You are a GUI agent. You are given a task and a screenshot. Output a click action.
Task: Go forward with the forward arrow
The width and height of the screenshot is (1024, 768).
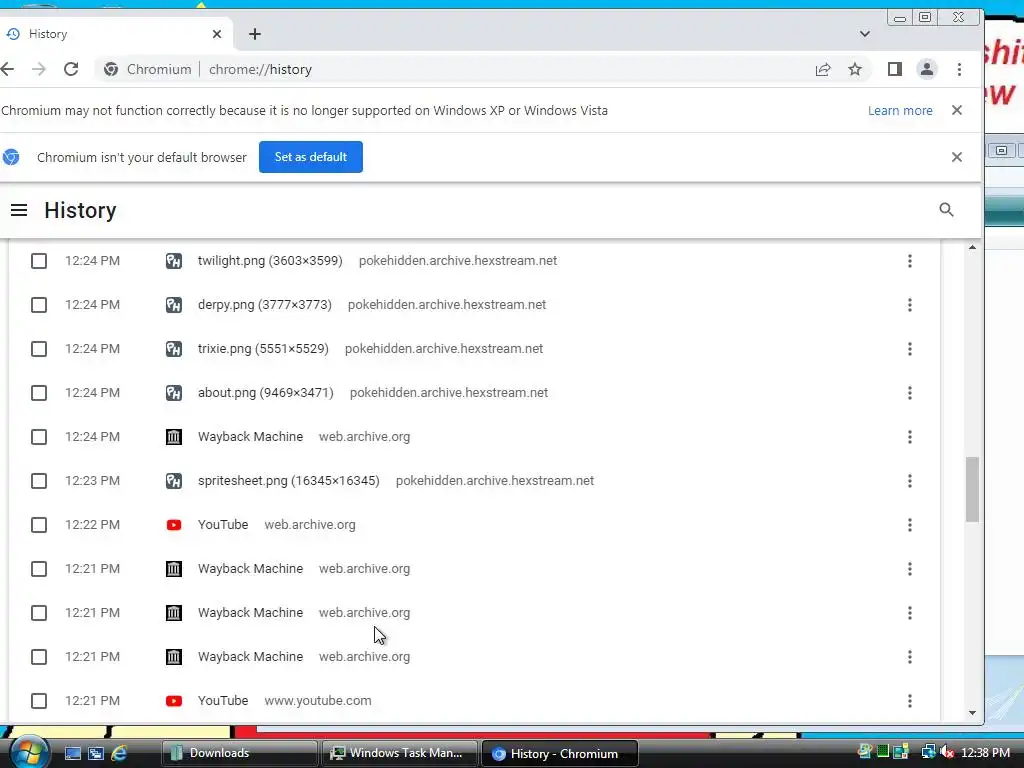click(39, 69)
